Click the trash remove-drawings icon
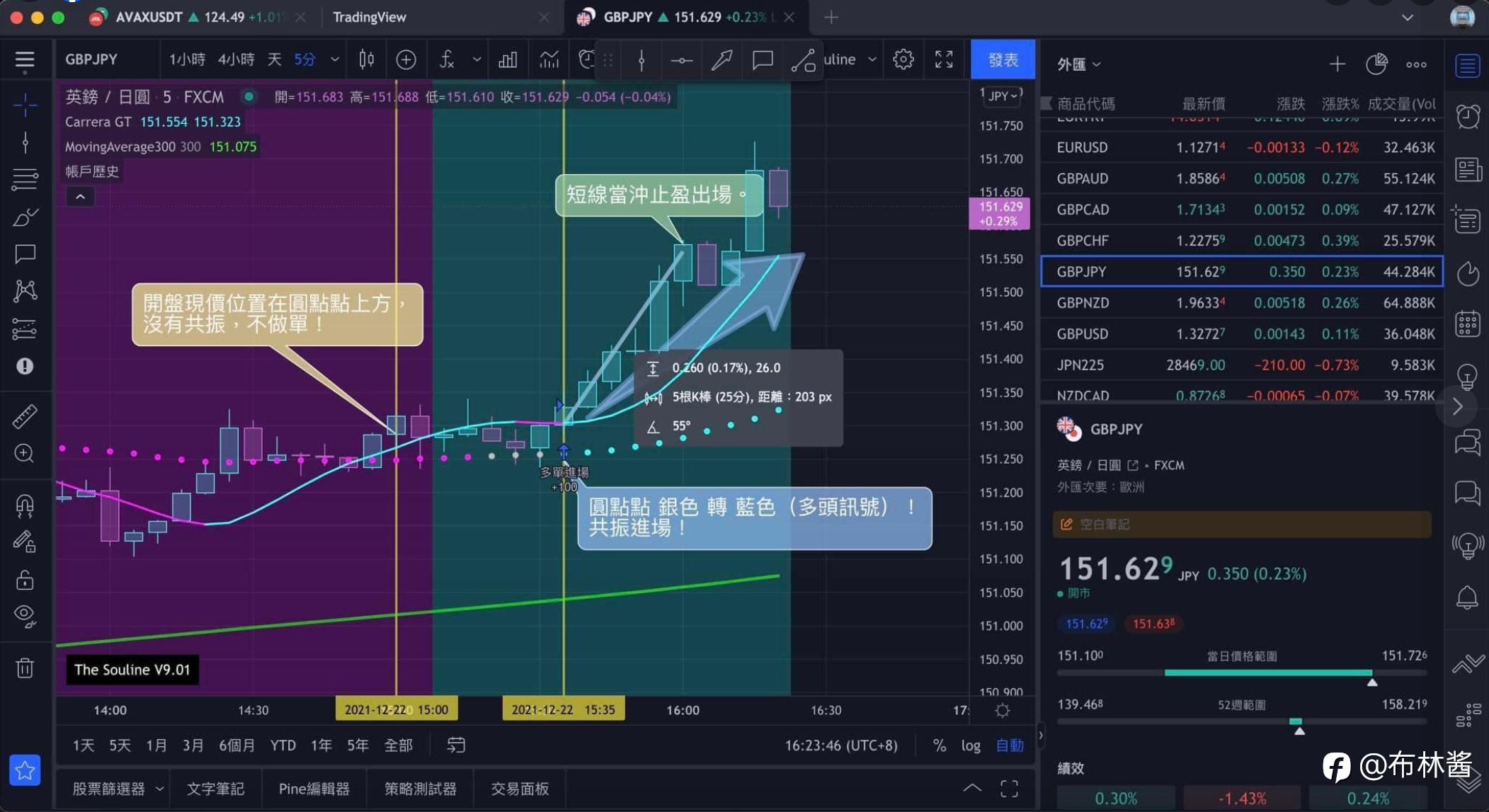Image resolution: width=1489 pixels, height=812 pixels. point(25,668)
